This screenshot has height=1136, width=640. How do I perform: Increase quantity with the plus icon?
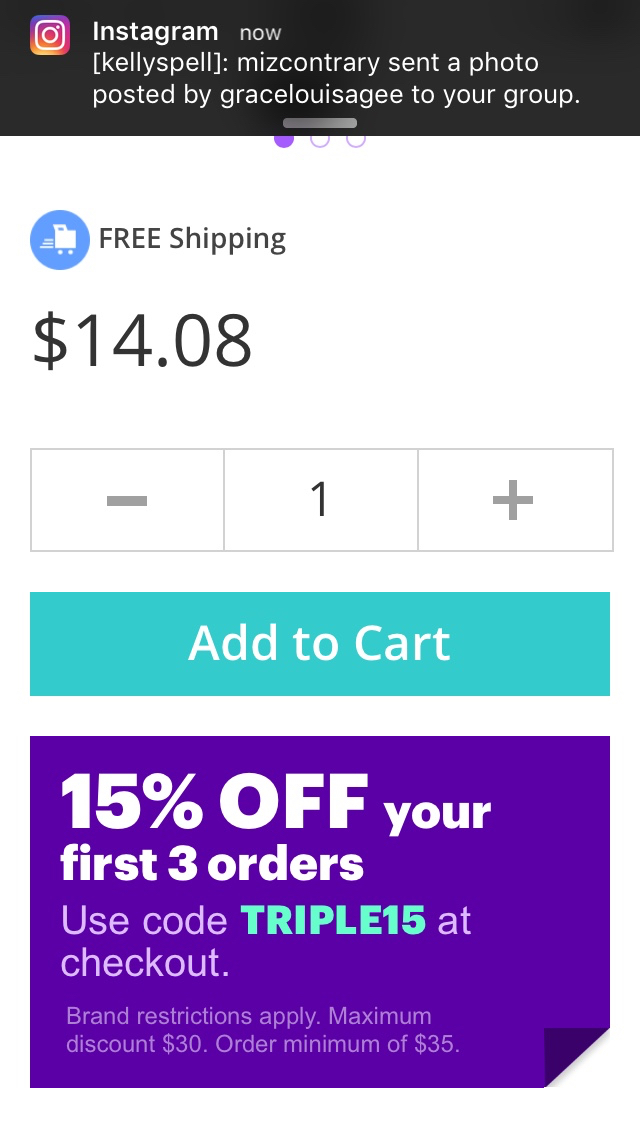(513, 500)
